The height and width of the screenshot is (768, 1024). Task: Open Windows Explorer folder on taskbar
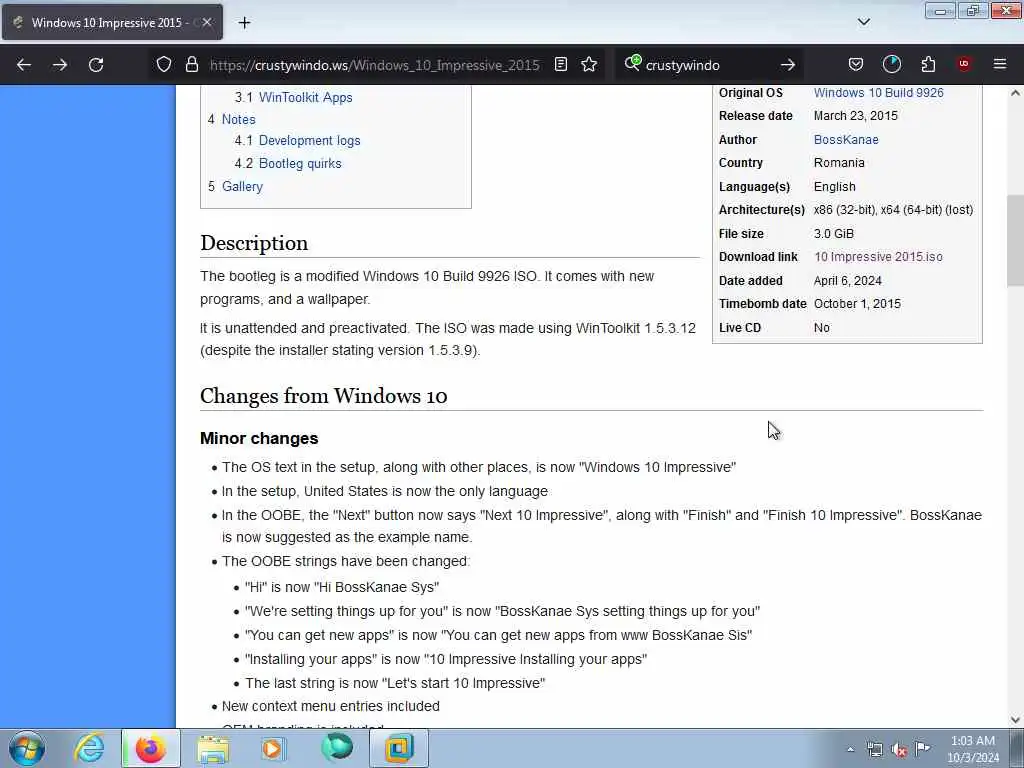(212, 748)
